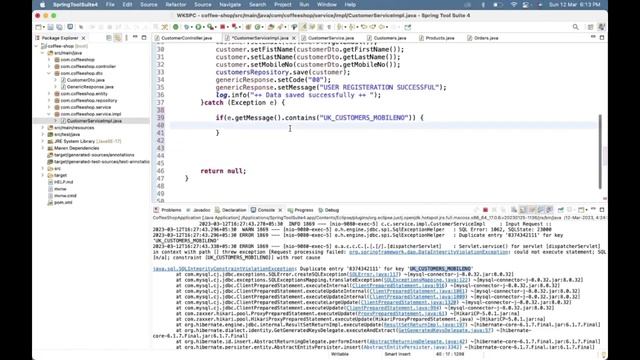Image resolution: width=640 pixels, height=360 pixels.
Task: Click the Debug bug toolbar icon
Action: tap(186, 27)
